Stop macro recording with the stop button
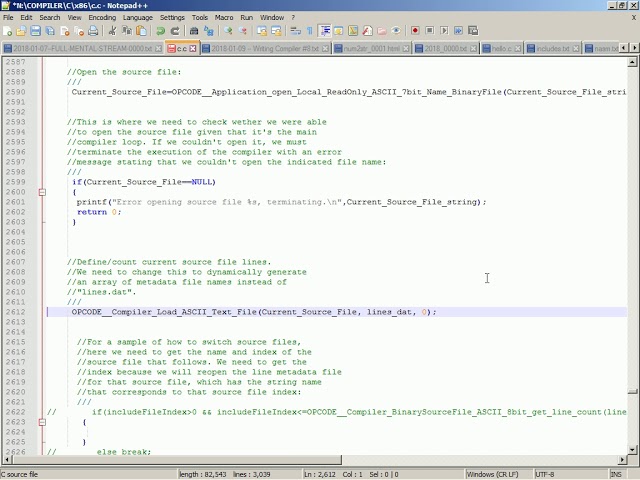The width and height of the screenshot is (640, 480). [430, 31]
